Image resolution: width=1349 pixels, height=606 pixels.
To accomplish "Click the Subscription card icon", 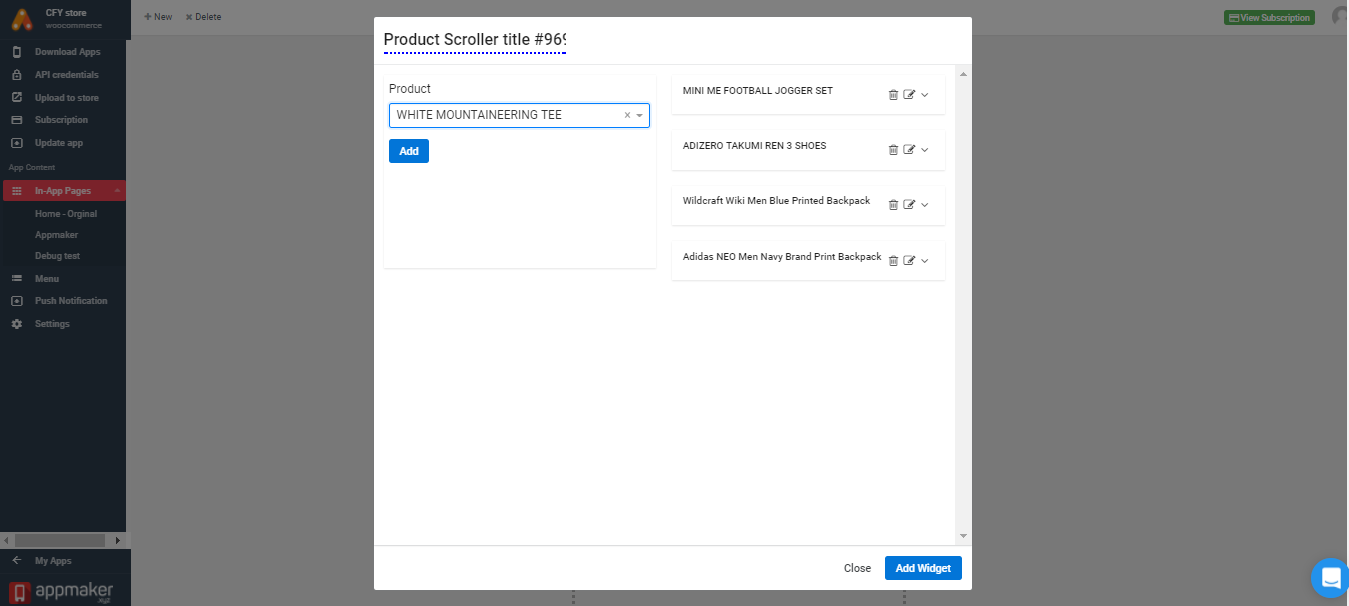I will click(16, 120).
